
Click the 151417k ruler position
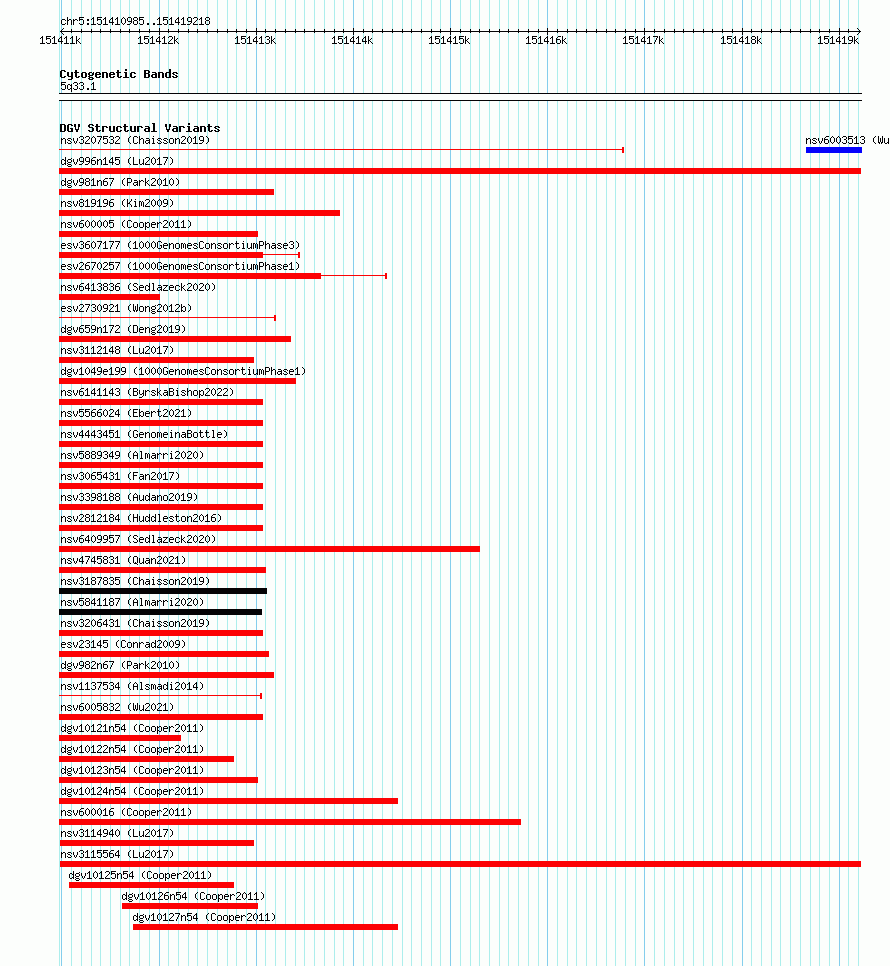(643, 40)
